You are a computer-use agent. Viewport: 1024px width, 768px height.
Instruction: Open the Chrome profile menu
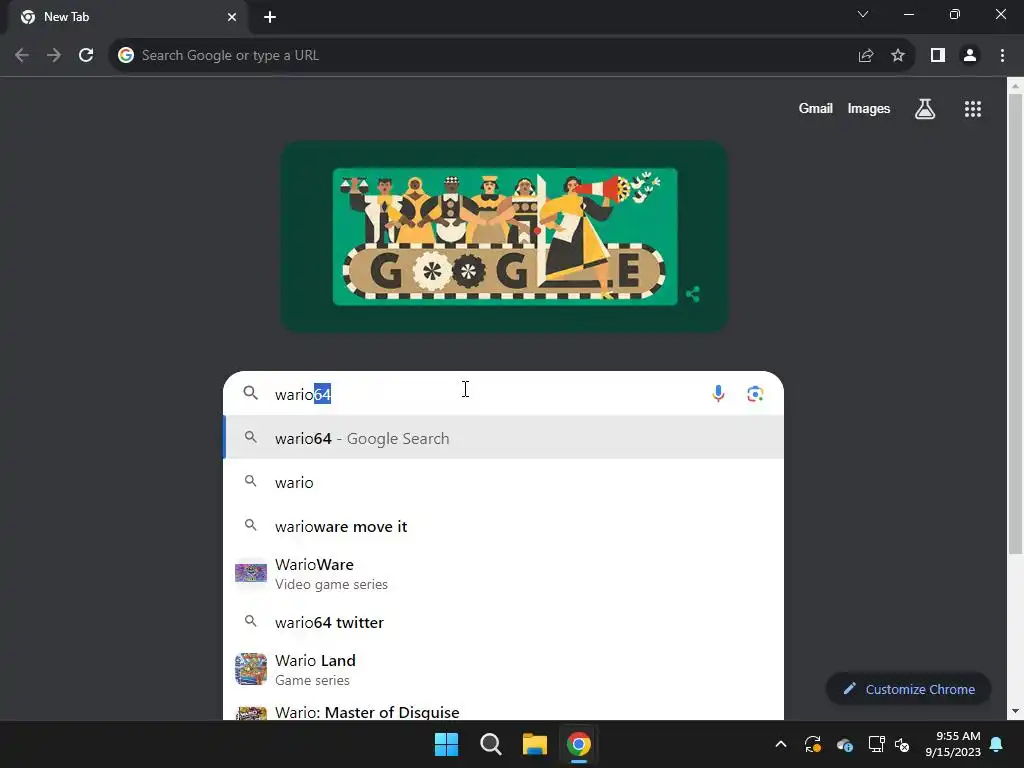point(970,56)
